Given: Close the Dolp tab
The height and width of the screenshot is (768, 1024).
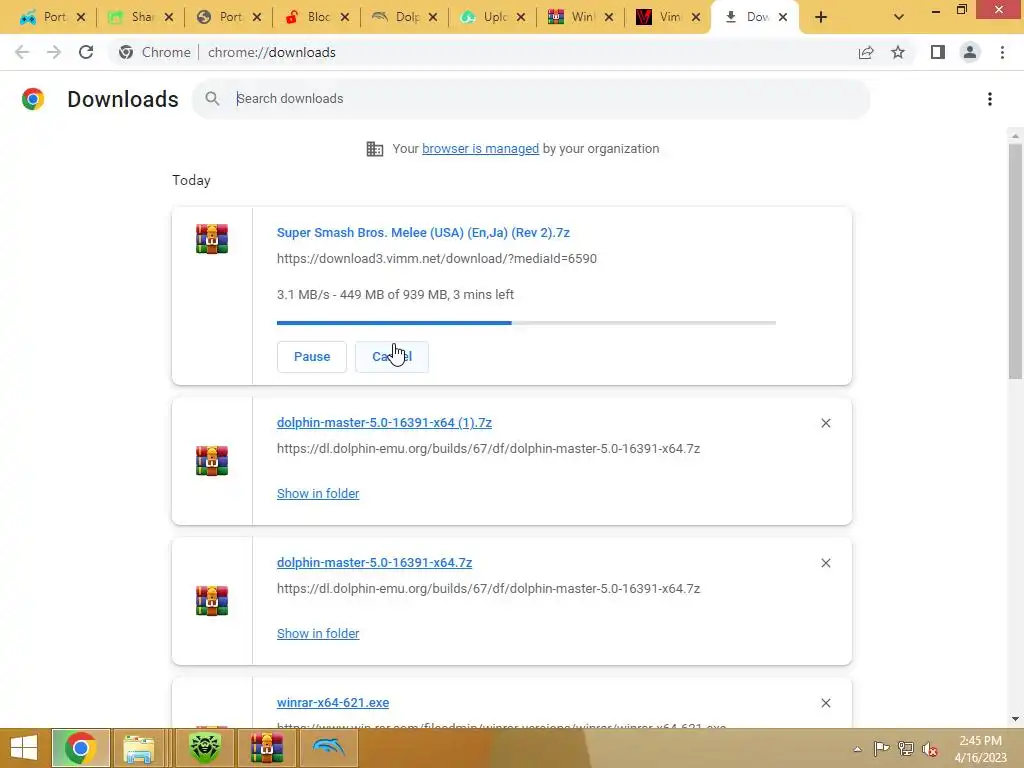Looking at the screenshot, I should (432, 17).
